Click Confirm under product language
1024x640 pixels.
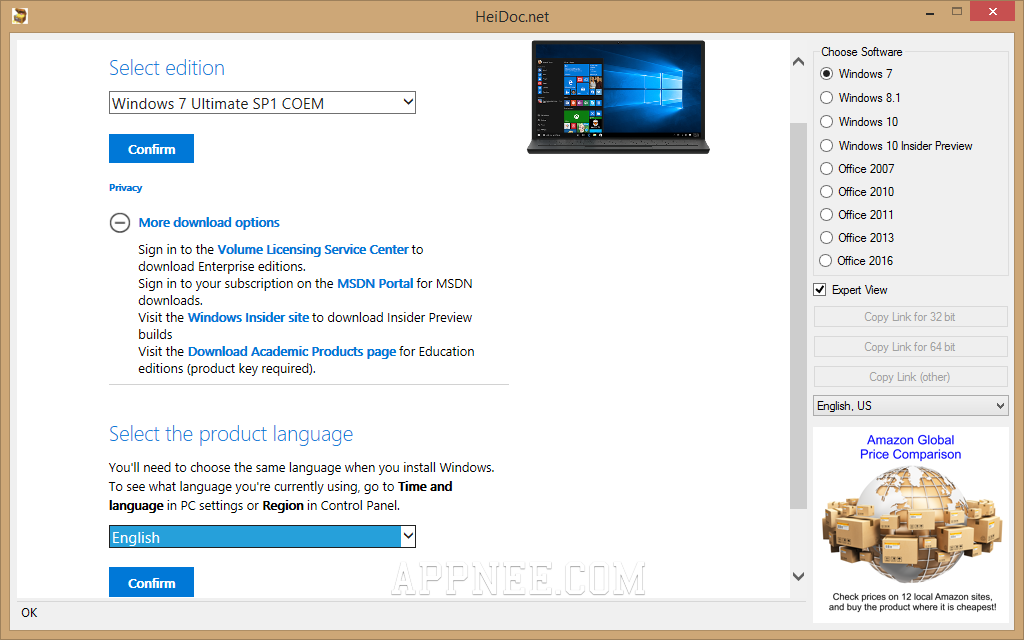152,583
